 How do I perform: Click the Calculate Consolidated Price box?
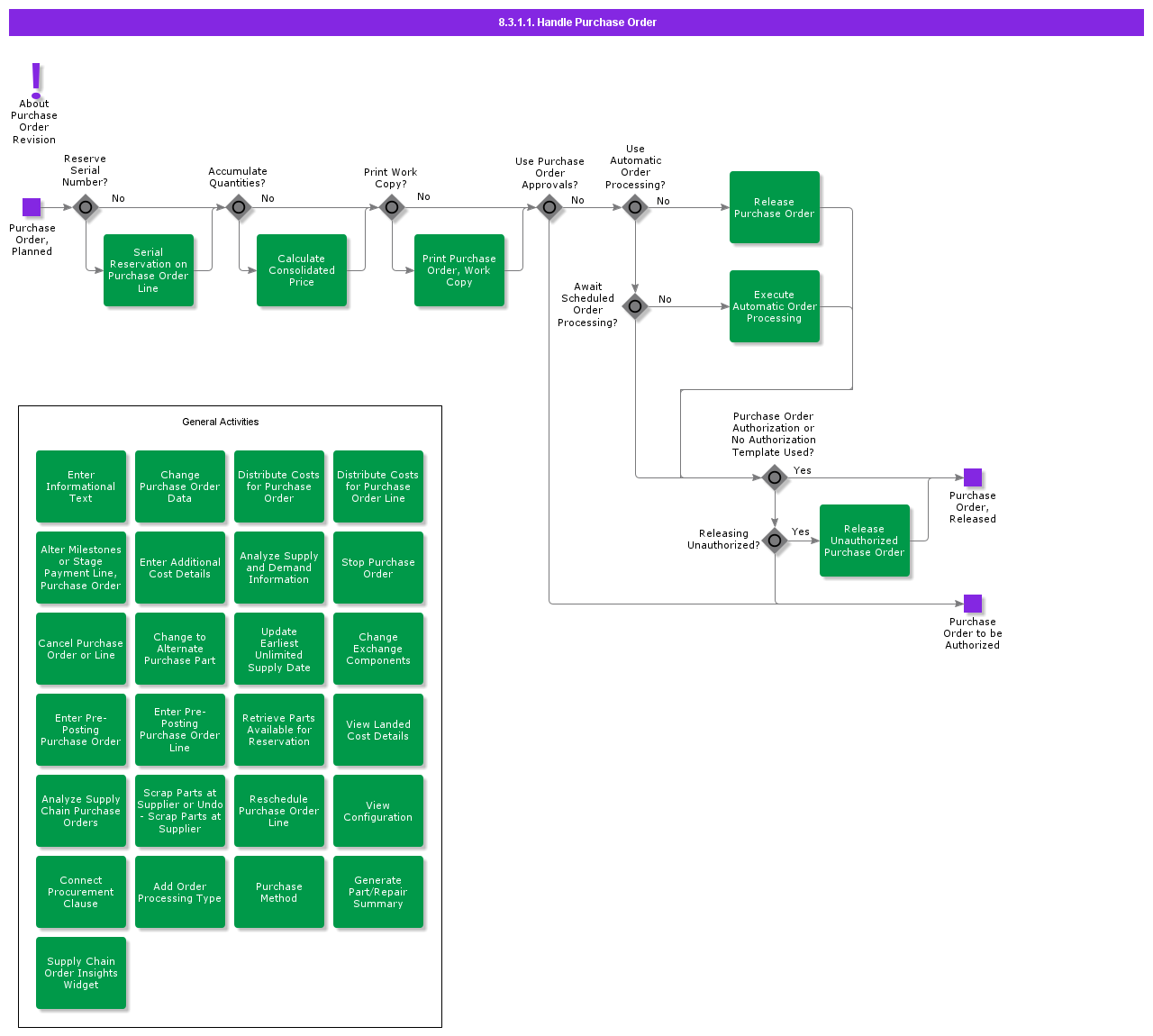tap(302, 270)
